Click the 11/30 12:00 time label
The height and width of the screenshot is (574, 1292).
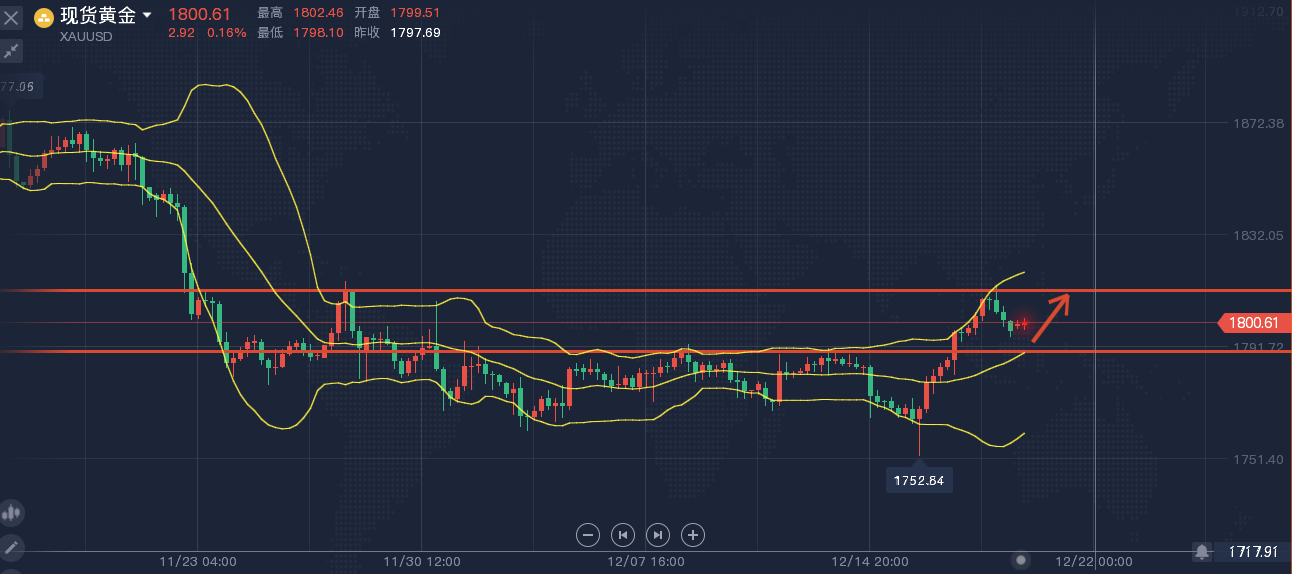pos(421,561)
